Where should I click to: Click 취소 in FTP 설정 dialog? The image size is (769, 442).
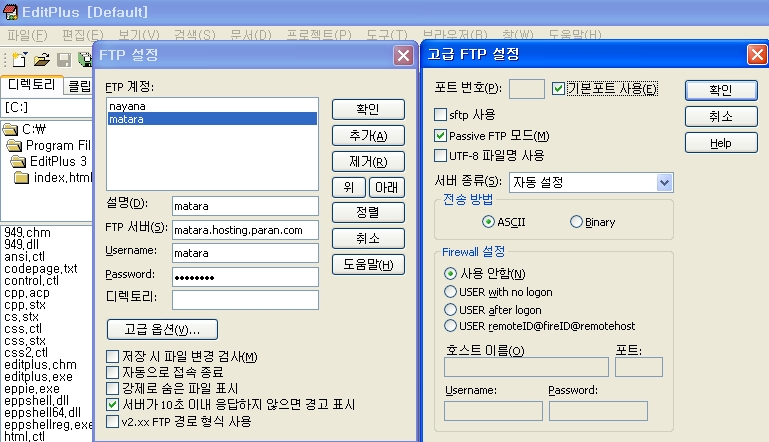coord(368,238)
